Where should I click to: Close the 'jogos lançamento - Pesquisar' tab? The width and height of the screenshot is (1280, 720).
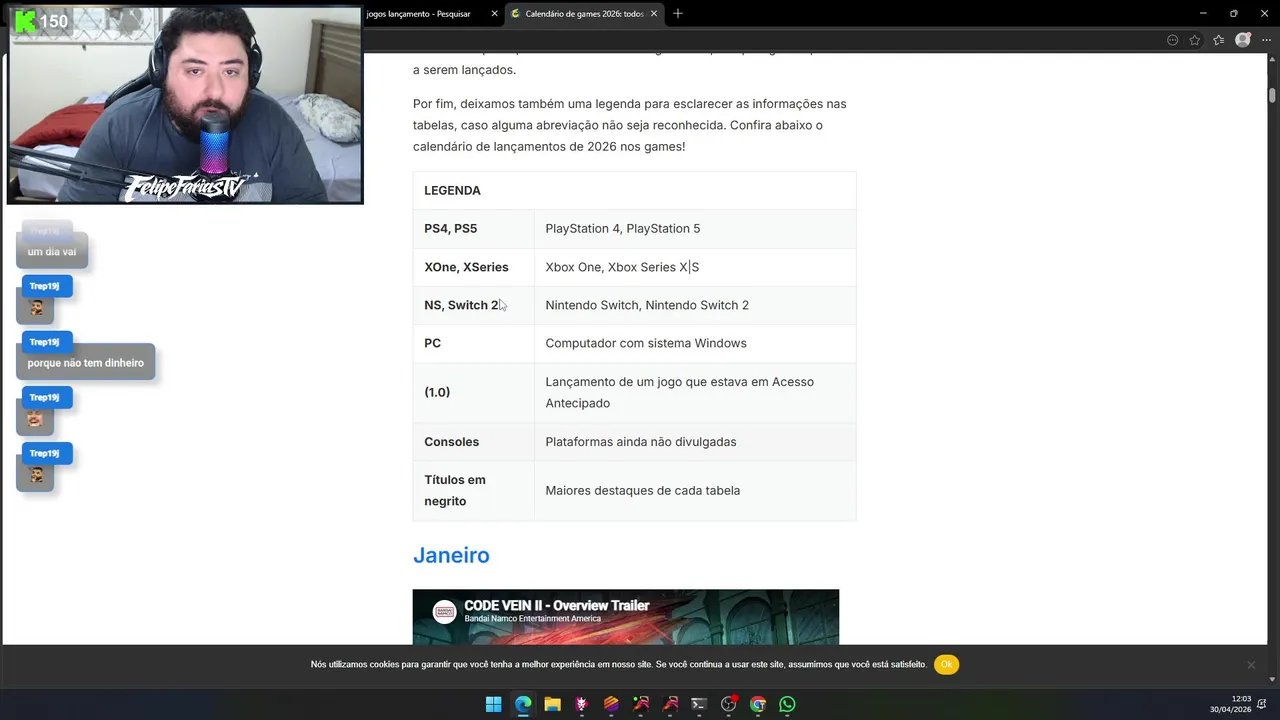pyautogui.click(x=494, y=14)
